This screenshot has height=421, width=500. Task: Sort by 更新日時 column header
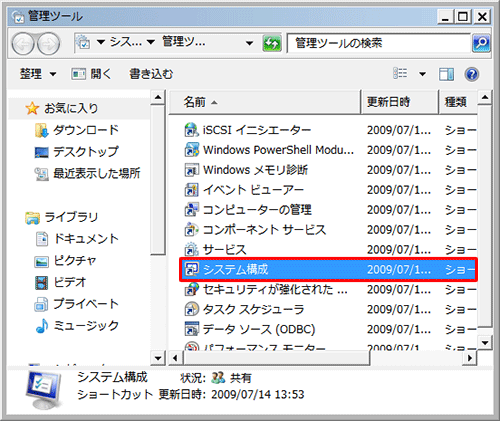click(399, 102)
